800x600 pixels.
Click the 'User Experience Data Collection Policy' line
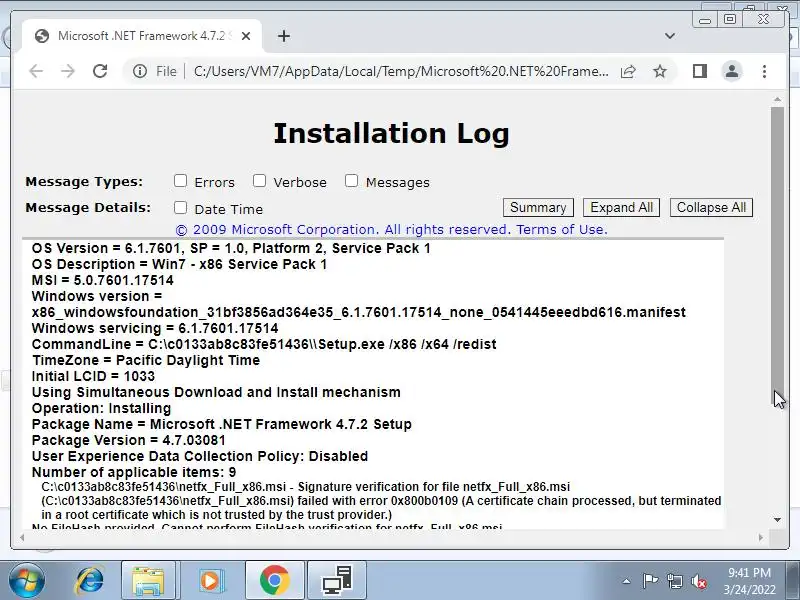[x=200, y=456]
